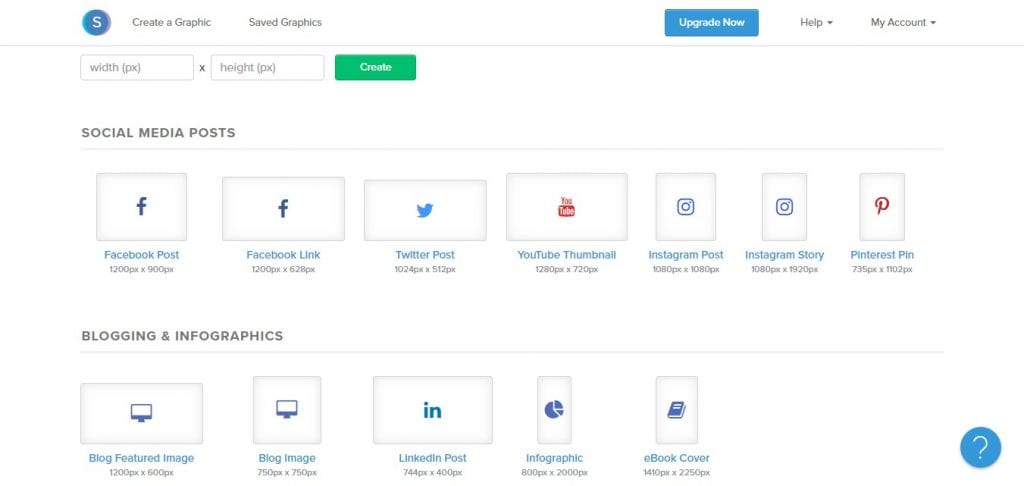The image size is (1024, 486).
Task: Select the Instagram Post template icon
Action: (686, 206)
